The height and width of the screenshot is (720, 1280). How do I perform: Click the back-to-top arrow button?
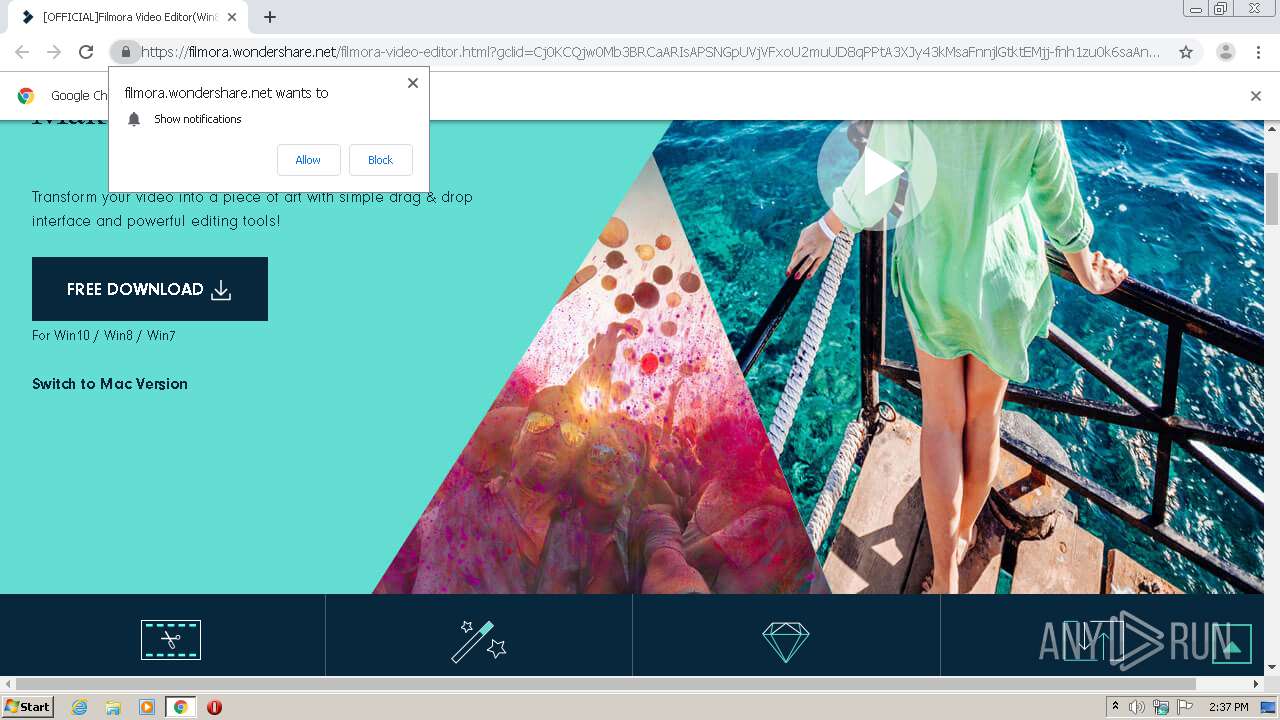pos(1232,644)
